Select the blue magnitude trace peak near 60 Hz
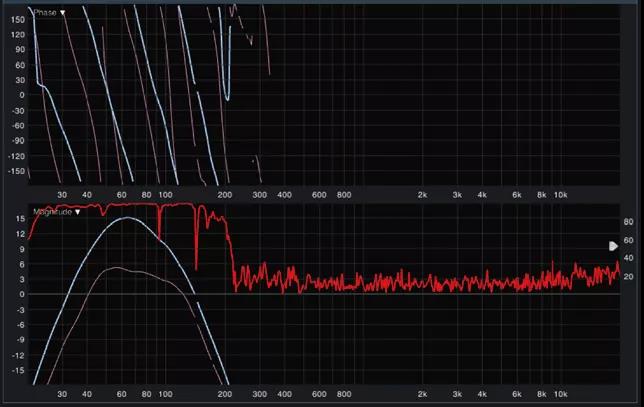The width and height of the screenshot is (644, 407). tap(125, 217)
